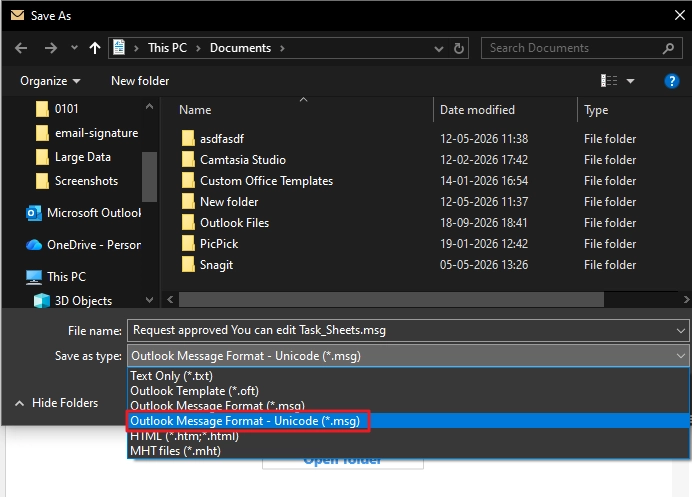
Task: Click the Microsoft Outlook icon in sidebar
Action: pyautogui.click(x=34, y=213)
